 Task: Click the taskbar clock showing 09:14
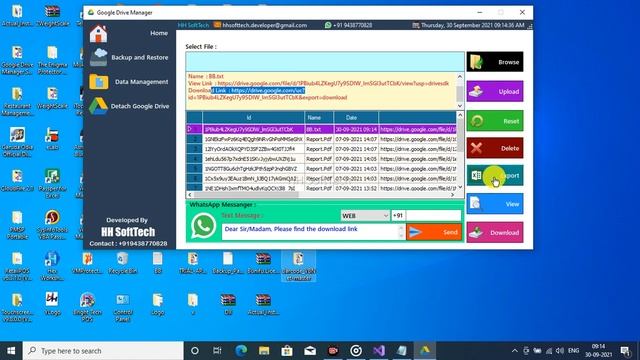[x=598, y=351]
